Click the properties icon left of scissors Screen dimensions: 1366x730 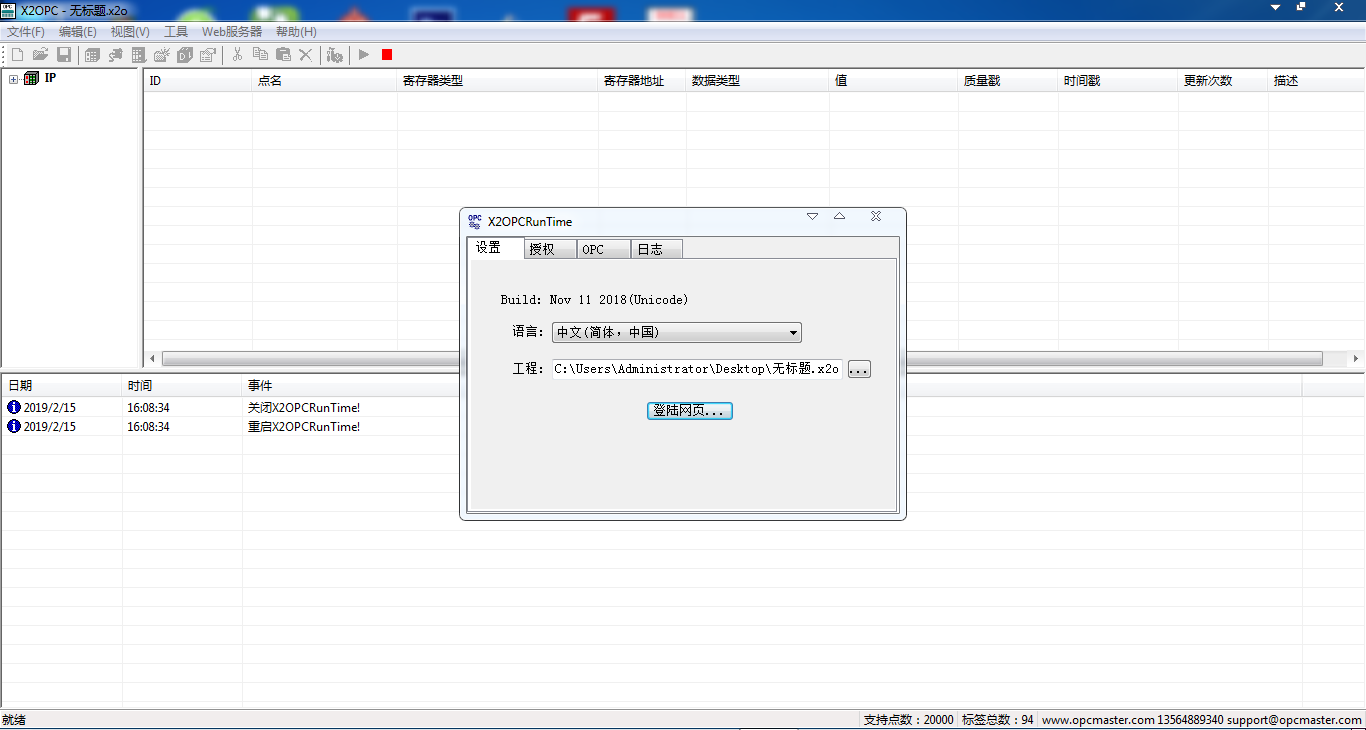pyautogui.click(x=209, y=55)
